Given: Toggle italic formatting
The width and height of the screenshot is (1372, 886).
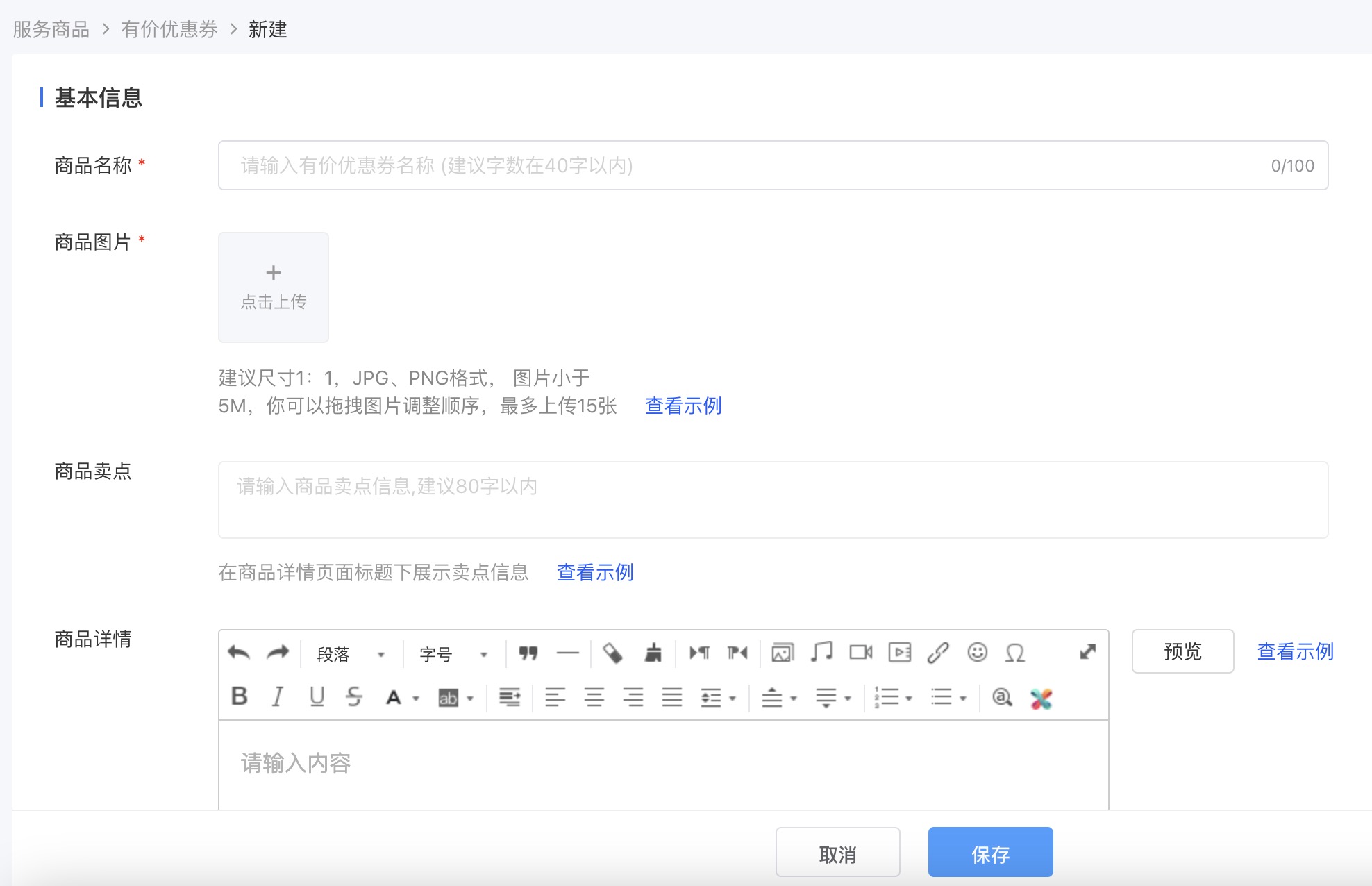Looking at the screenshot, I should 278,696.
